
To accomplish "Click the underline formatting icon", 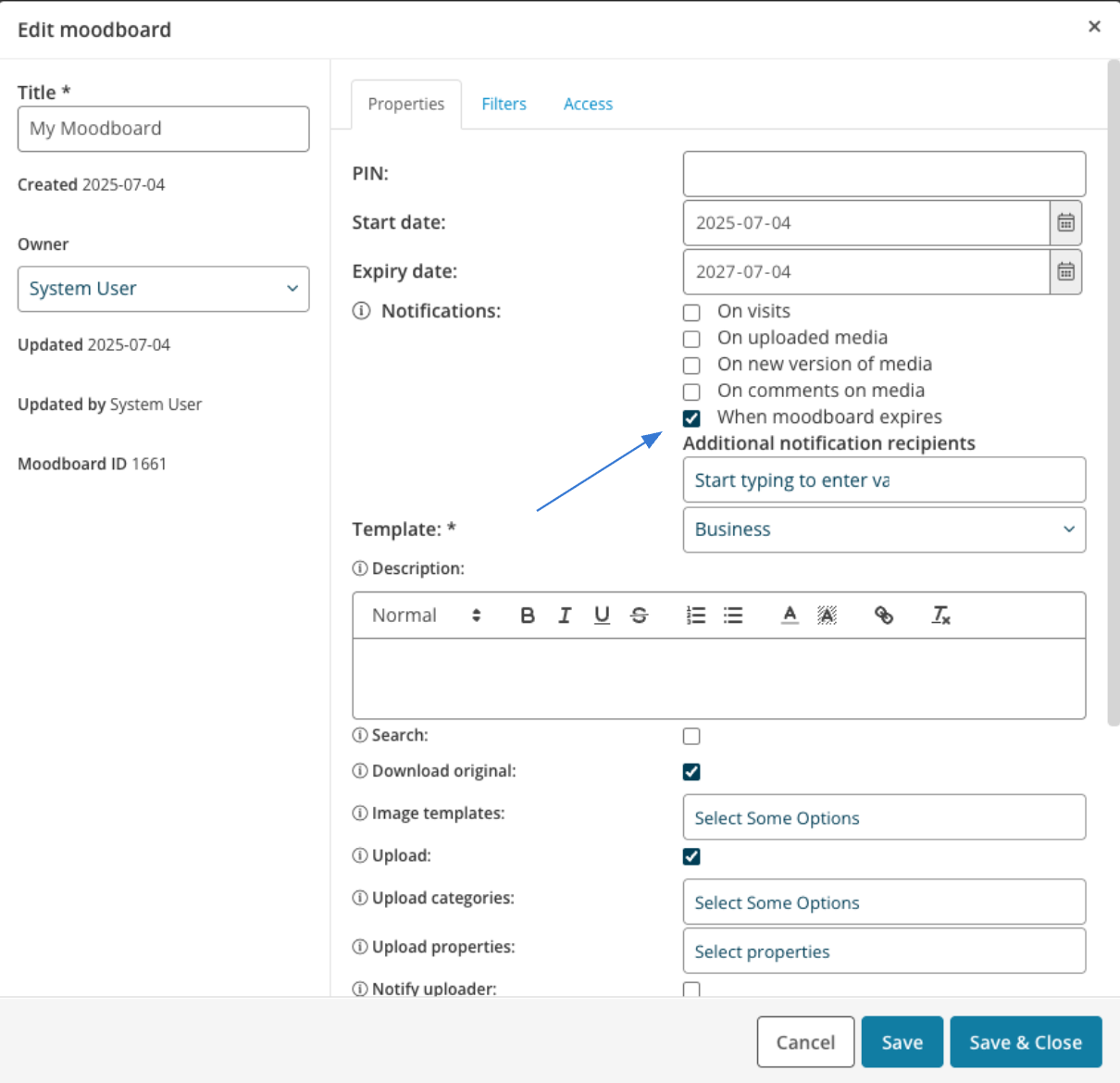I will 602,616.
